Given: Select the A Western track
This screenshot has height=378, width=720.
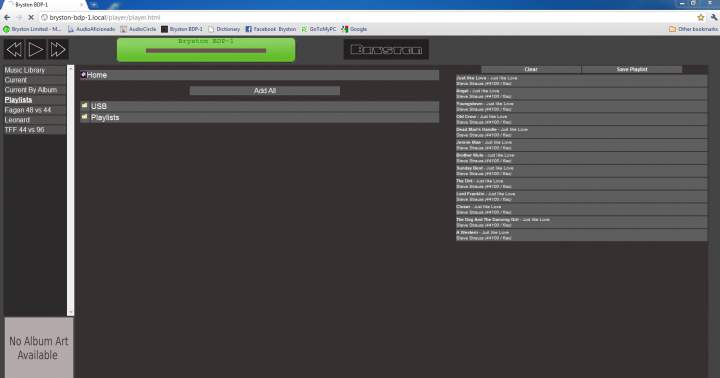Looking at the screenshot, I should pos(581,235).
